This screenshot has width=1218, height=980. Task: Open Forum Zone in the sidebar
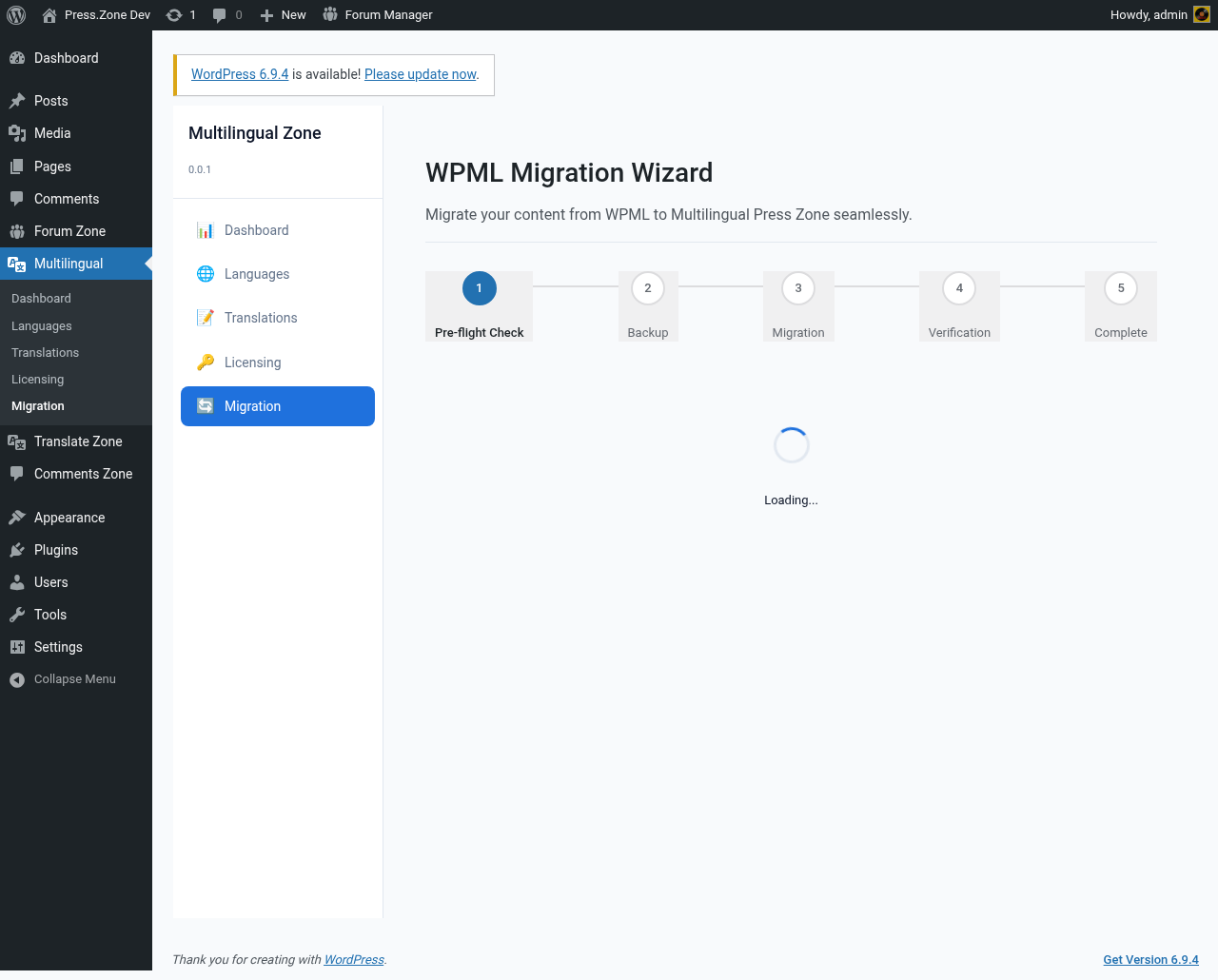76,231
